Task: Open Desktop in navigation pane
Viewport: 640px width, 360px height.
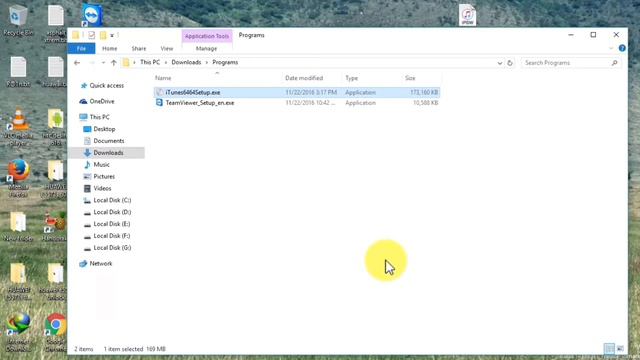Action: click(x=104, y=129)
